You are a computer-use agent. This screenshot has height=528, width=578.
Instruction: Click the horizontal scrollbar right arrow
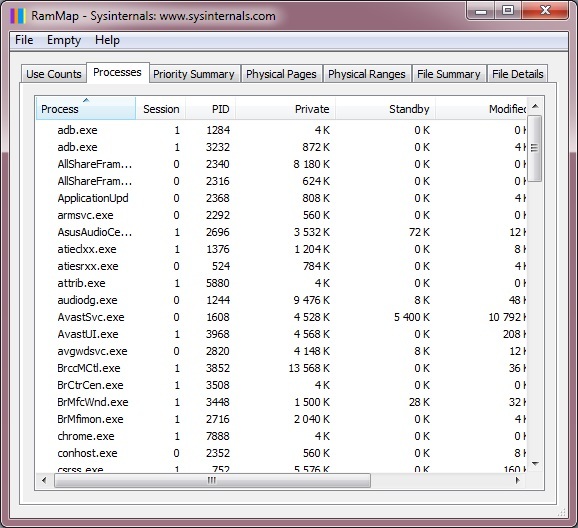coord(518,480)
